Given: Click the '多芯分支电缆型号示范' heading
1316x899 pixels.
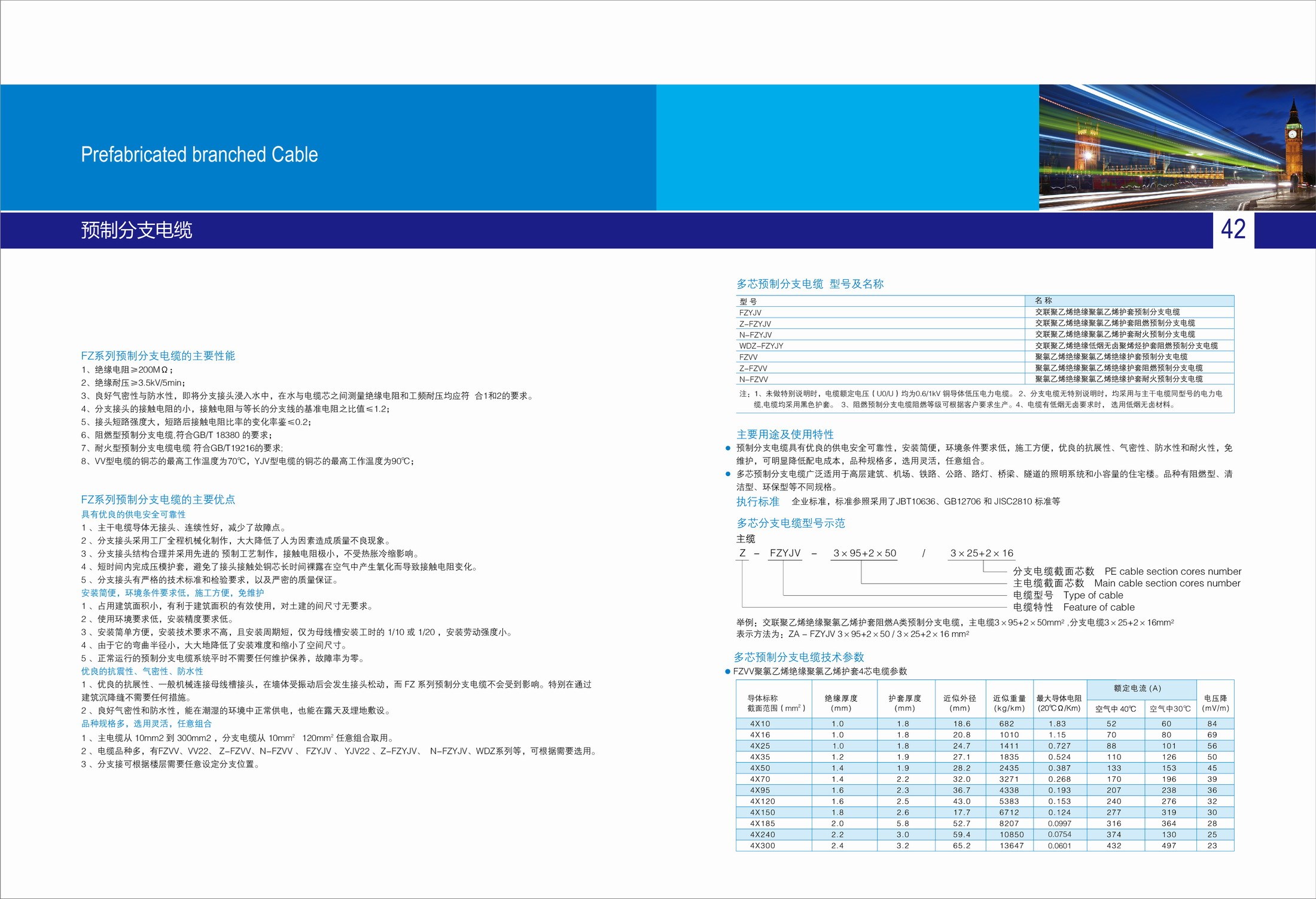Looking at the screenshot, I should [x=790, y=523].
